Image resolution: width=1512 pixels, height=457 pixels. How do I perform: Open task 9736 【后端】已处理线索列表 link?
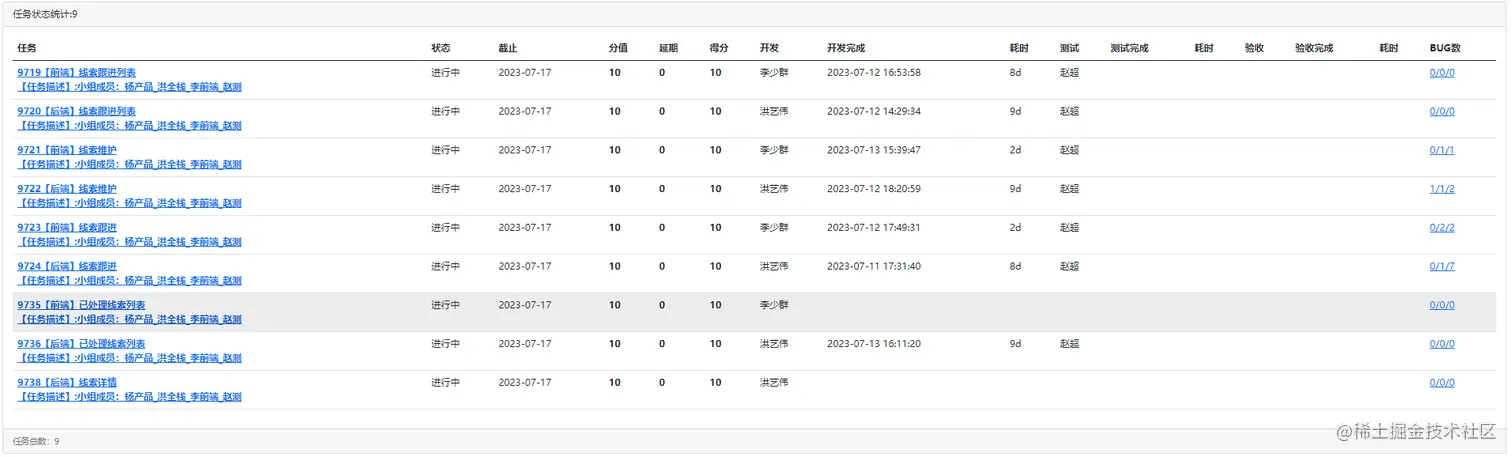tap(82, 344)
